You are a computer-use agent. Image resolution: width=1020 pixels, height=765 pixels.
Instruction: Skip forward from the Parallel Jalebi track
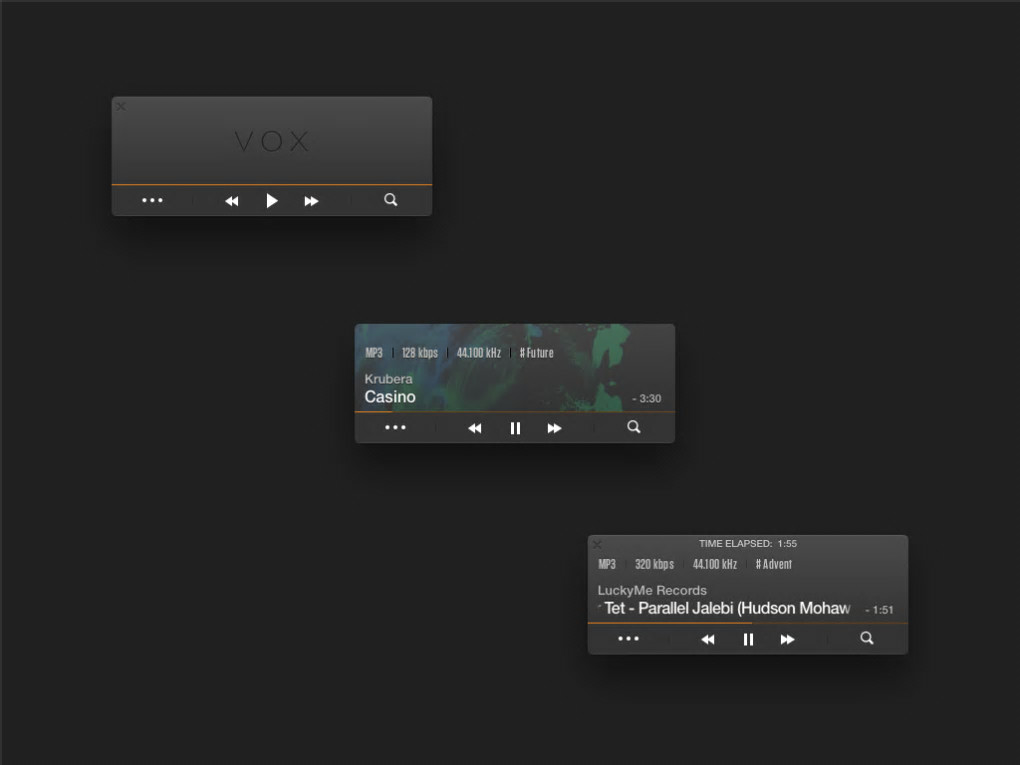click(x=787, y=639)
